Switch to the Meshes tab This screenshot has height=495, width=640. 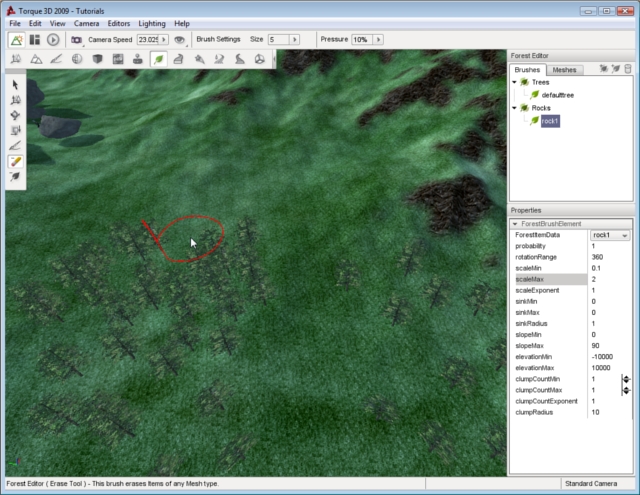tap(564, 70)
